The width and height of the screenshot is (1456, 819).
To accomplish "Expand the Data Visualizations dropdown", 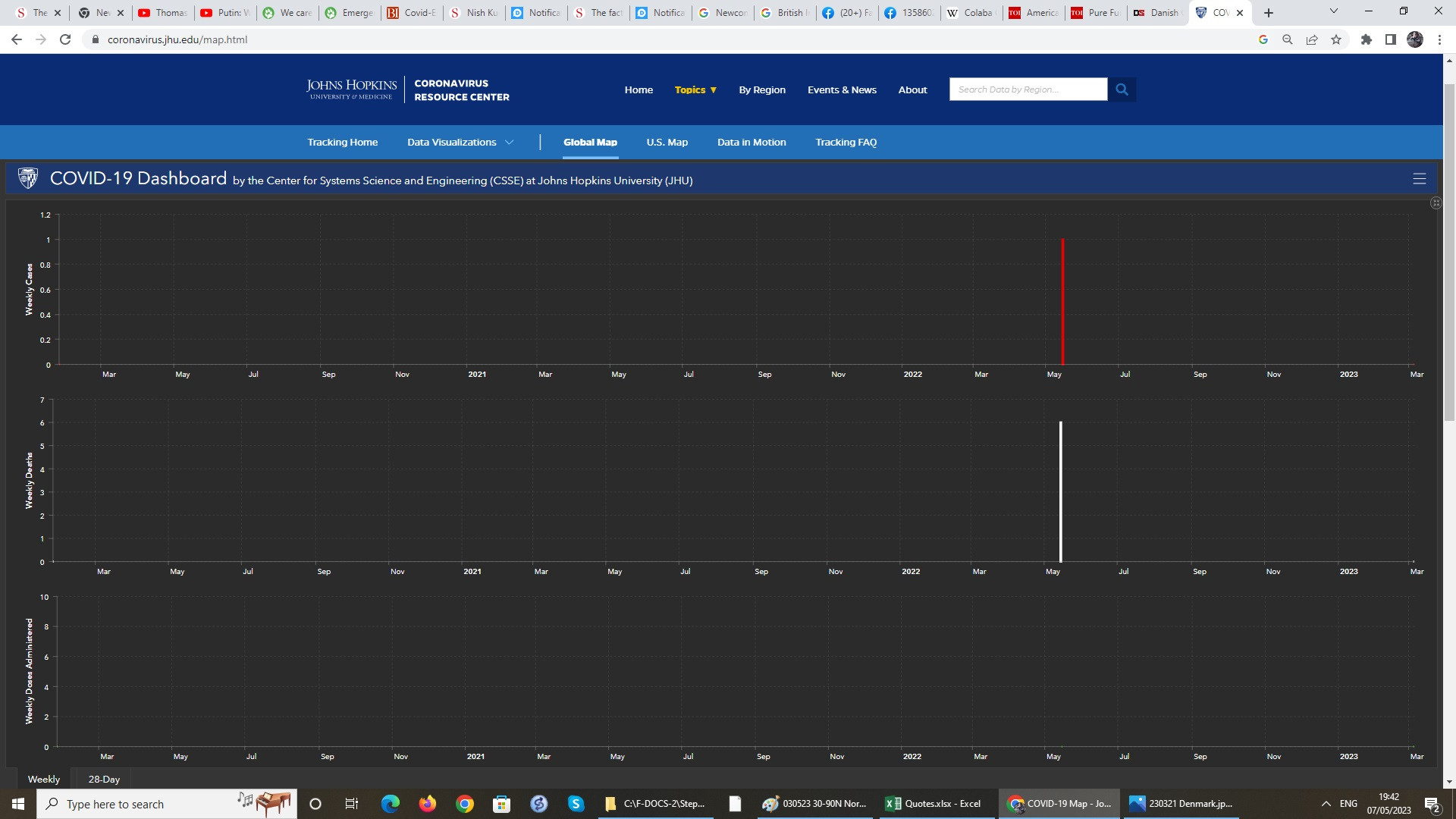I will click(460, 142).
